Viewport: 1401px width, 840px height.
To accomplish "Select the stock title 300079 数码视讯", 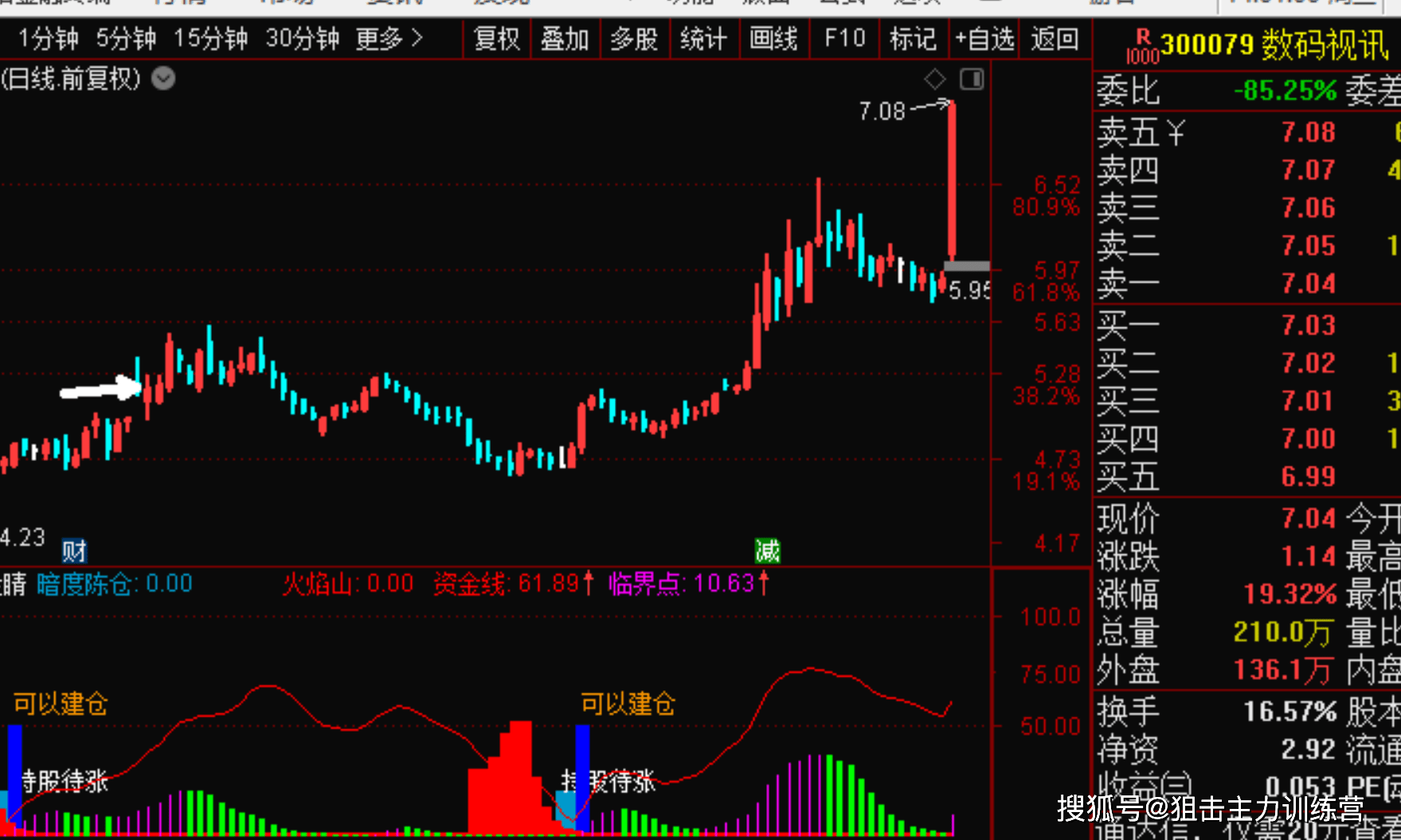I will tap(1274, 45).
